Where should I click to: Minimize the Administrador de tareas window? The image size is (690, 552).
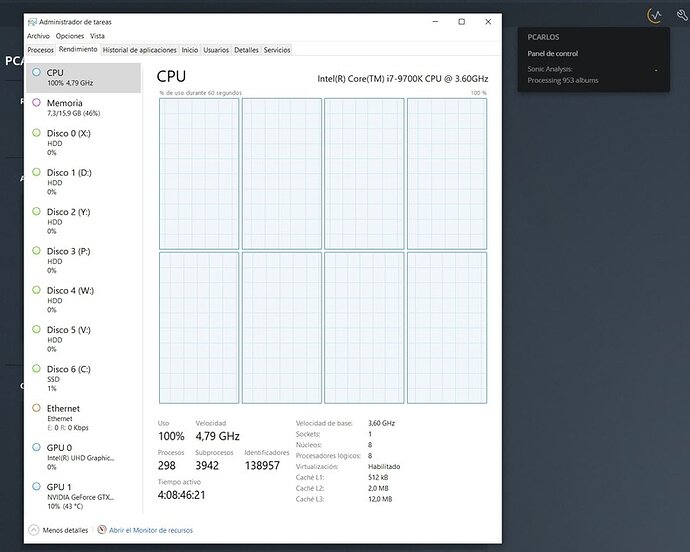[x=435, y=22]
